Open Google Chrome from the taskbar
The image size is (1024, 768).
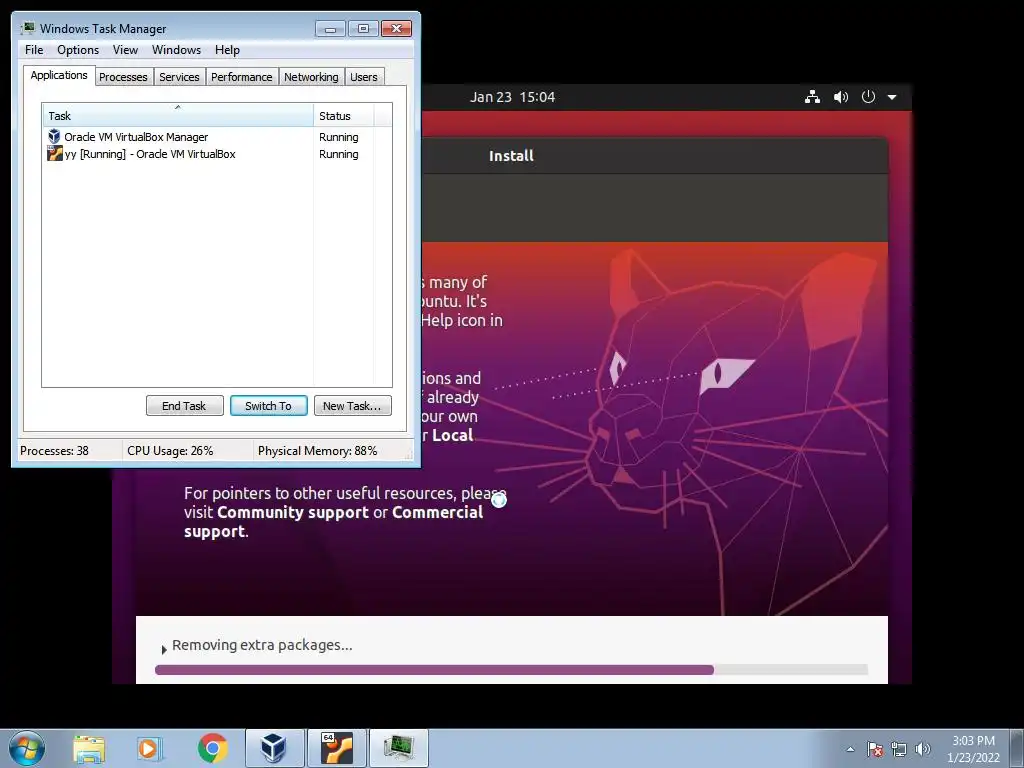tap(212, 748)
